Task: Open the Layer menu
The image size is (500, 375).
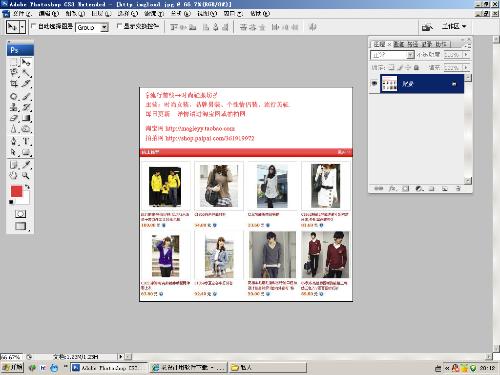Action: pyautogui.click(x=101, y=14)
